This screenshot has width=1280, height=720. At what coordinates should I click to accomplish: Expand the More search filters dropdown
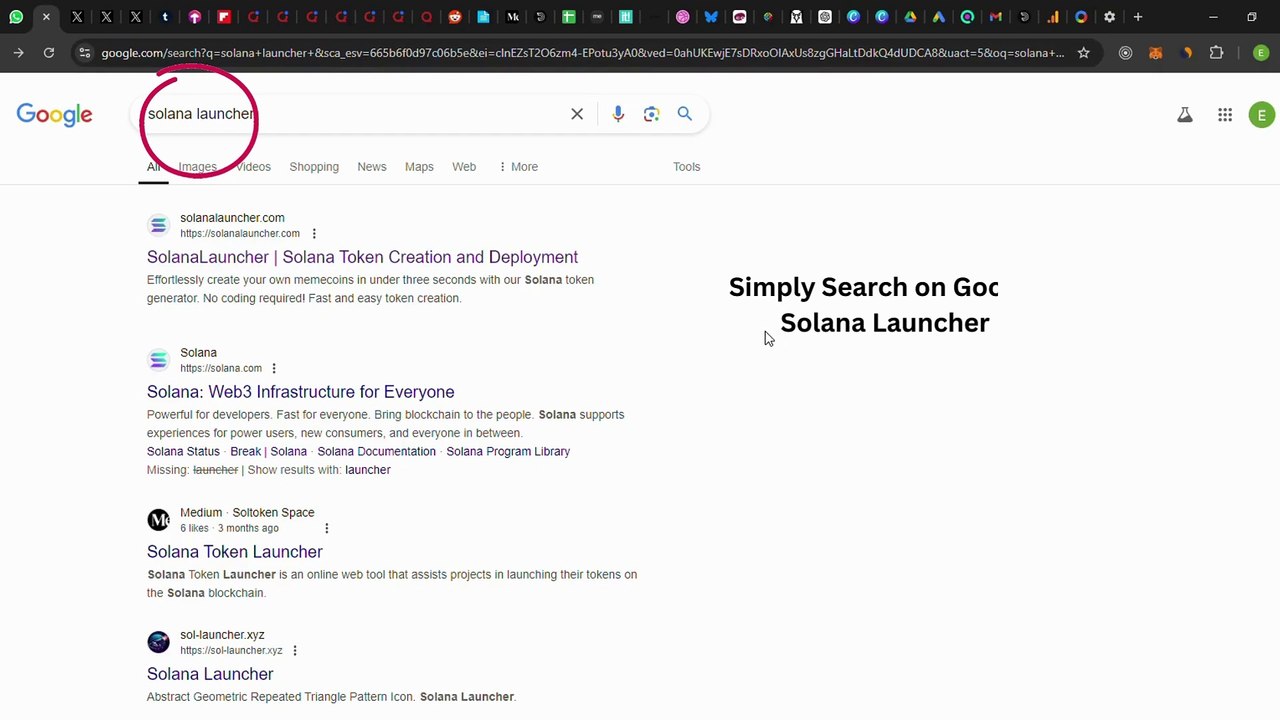point(518,167)
